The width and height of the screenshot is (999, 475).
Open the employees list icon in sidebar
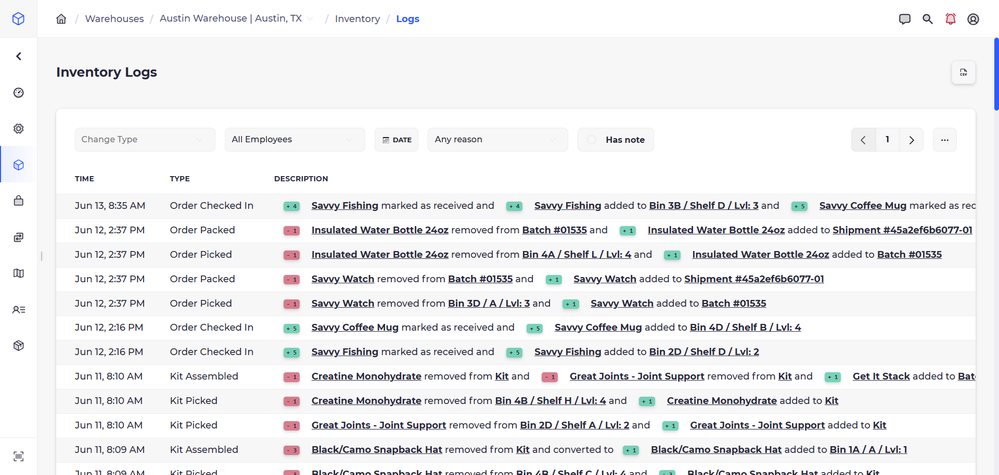click(18, 309)
